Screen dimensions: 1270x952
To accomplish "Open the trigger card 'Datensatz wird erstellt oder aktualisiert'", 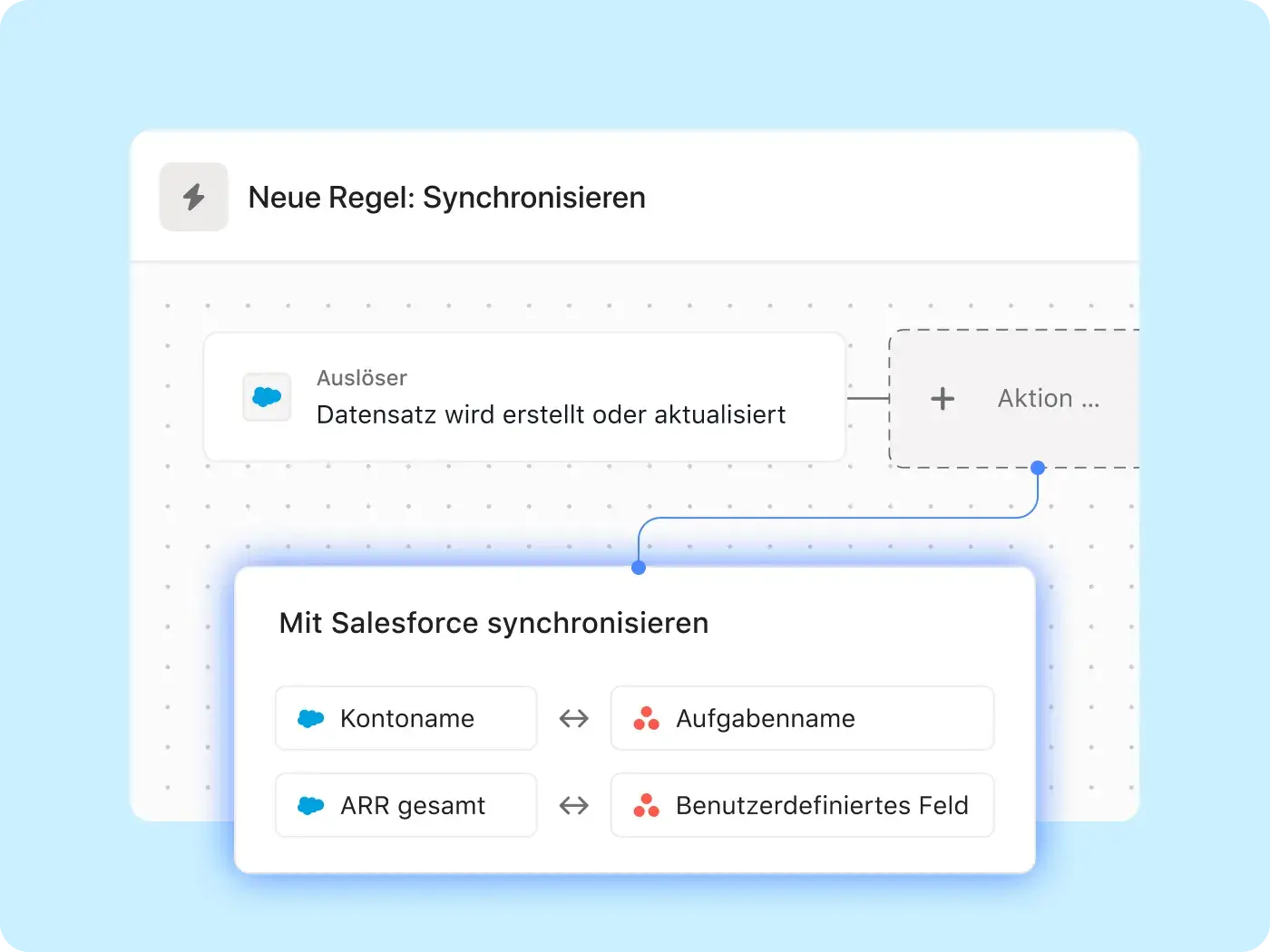I will pyautogui.click(x=524, y=397).
